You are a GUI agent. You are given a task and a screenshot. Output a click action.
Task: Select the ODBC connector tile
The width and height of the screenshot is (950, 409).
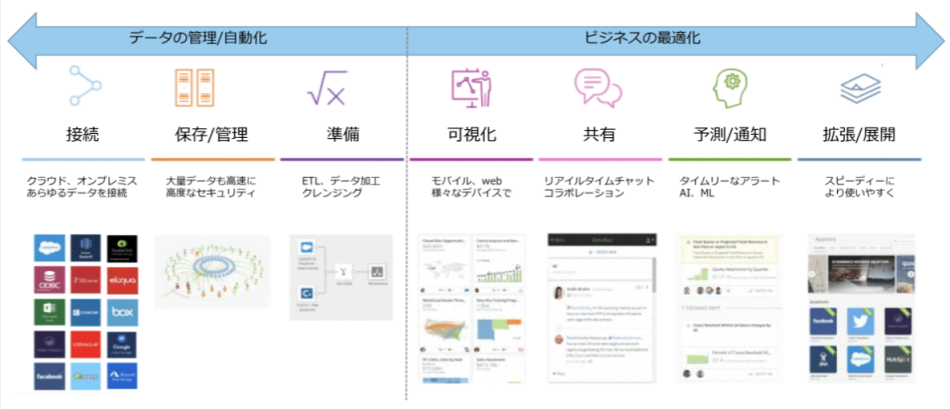[x=49, y=281]
